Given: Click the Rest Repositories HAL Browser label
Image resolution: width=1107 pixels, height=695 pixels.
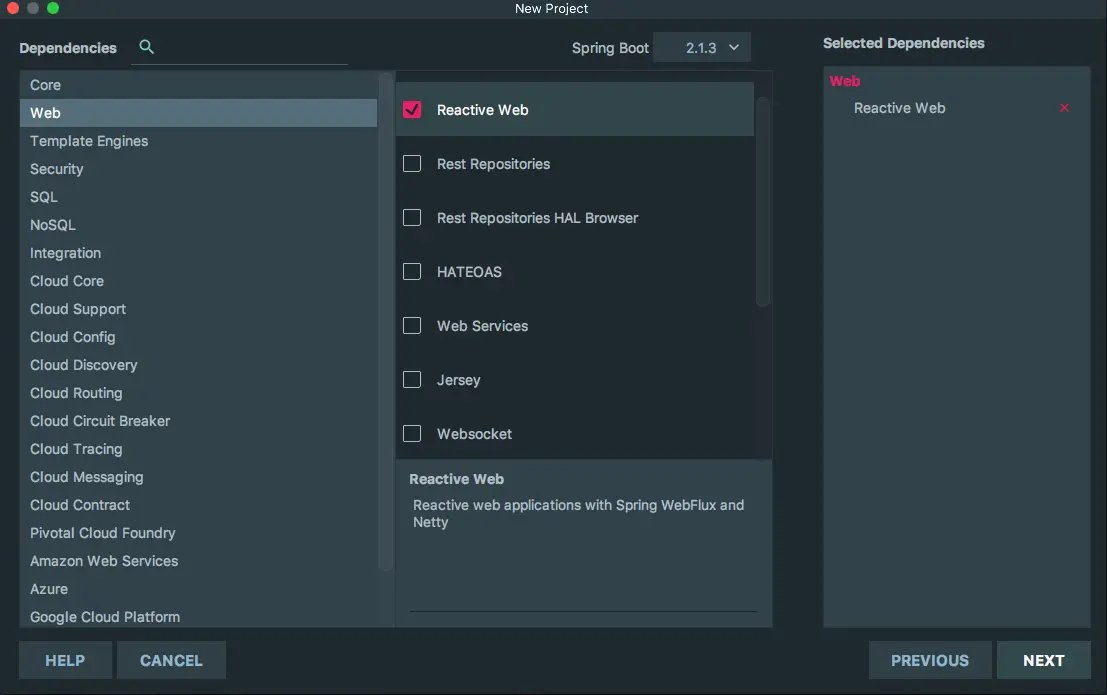Looking at the screenshot, I should 537,218.
